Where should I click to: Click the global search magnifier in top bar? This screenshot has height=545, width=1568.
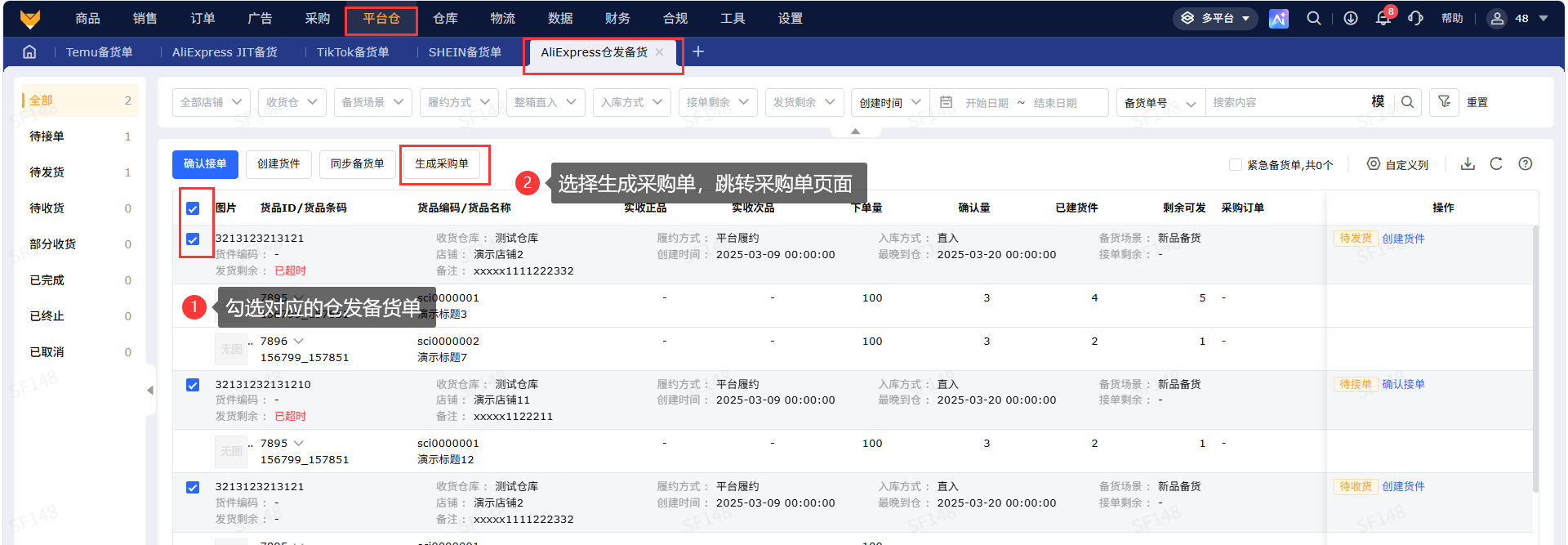(x=1313, y=18)
